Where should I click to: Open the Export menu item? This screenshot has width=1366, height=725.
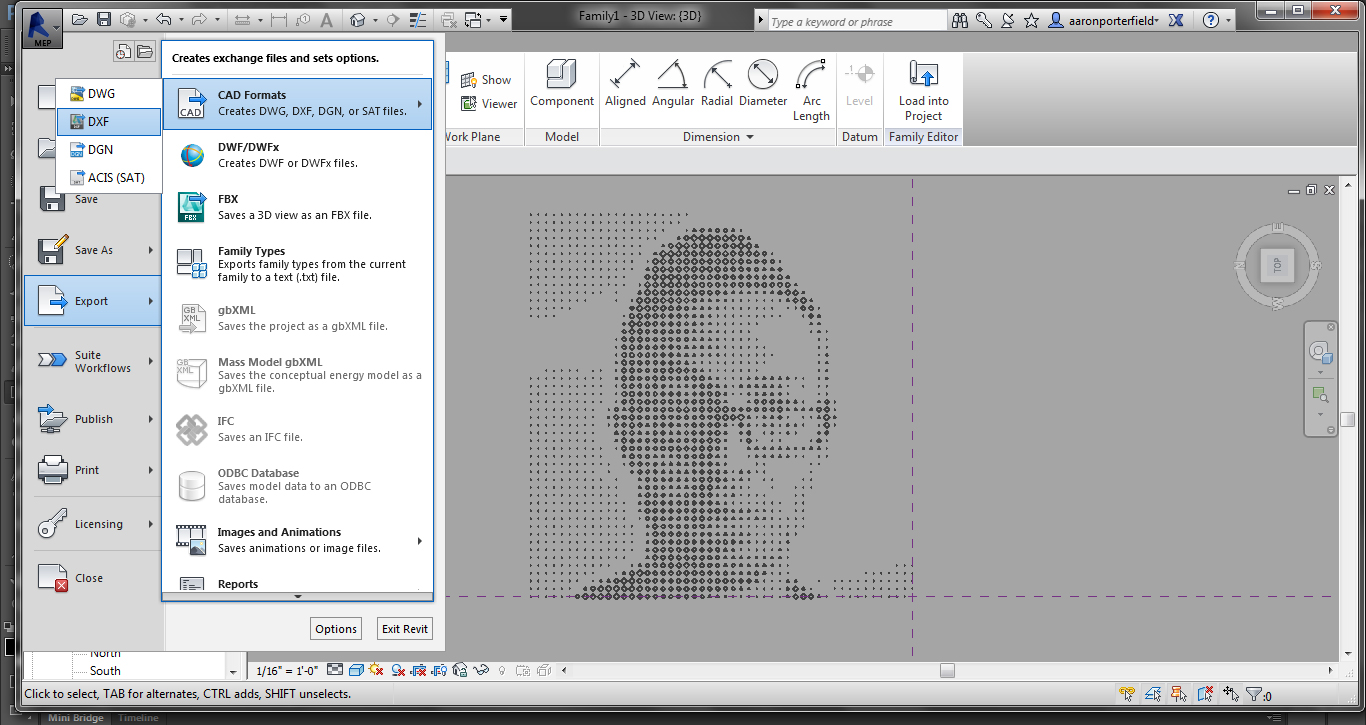[93, 301]
